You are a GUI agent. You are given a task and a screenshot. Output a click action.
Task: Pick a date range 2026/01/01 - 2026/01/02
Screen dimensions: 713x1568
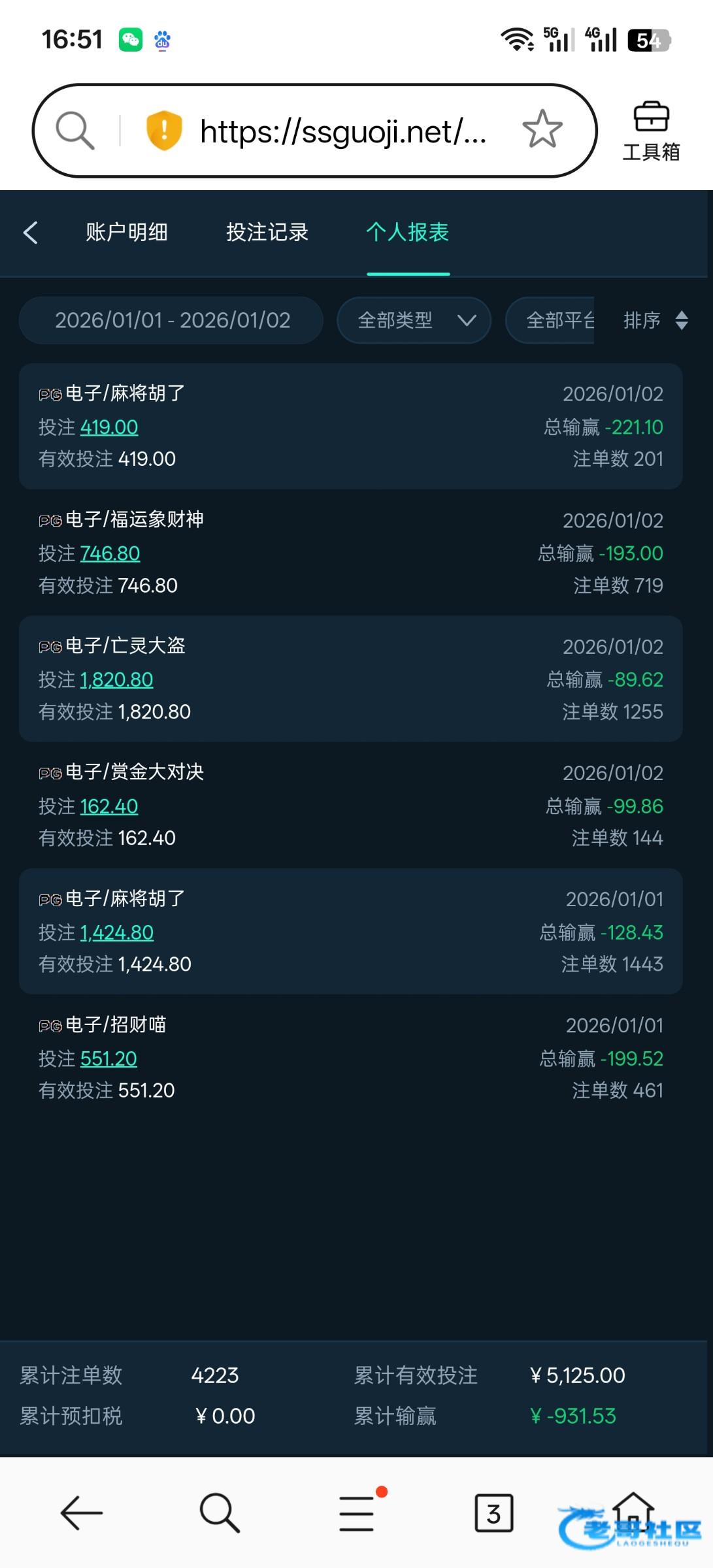pos(172,320)
